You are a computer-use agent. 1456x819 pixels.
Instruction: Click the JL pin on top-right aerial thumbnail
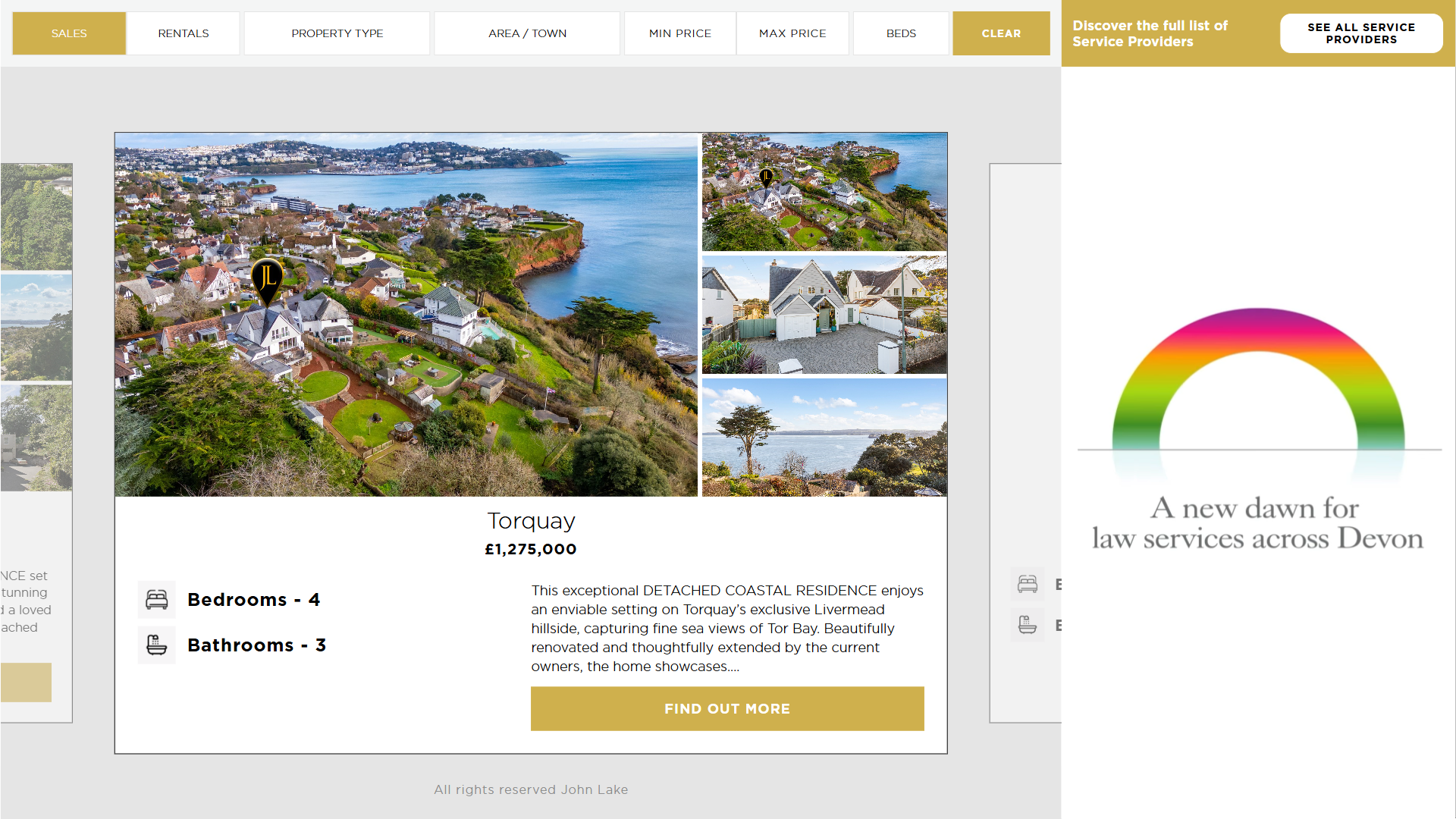coord(766,177)
